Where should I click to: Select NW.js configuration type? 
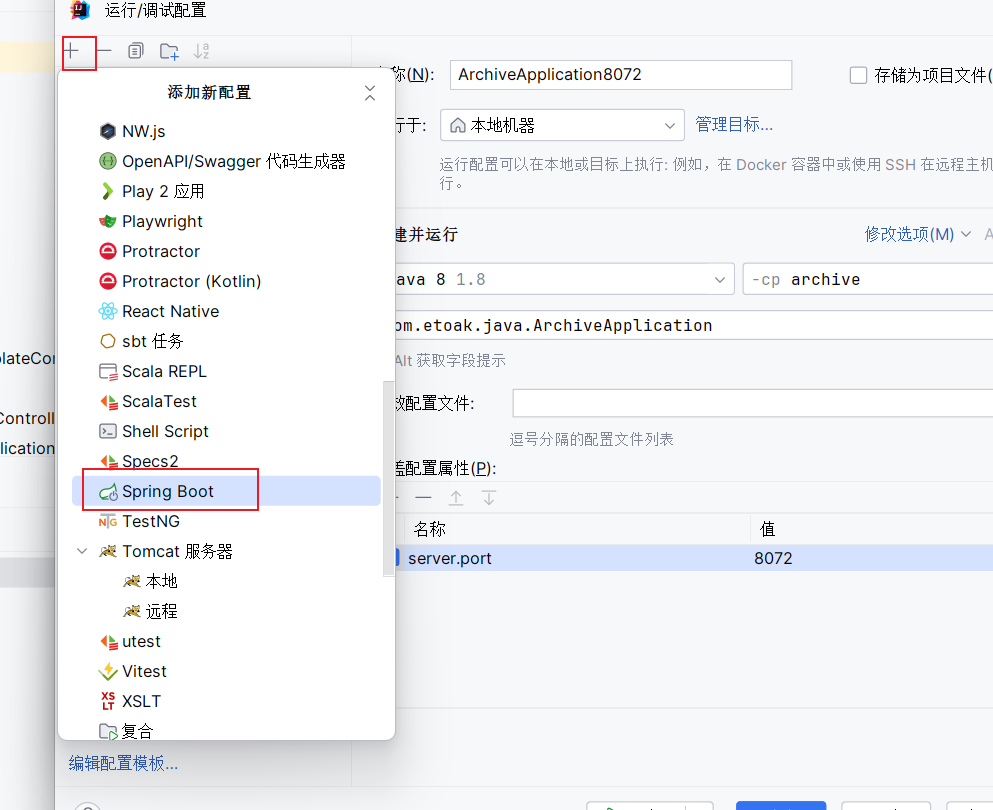[x=225, y=131]
